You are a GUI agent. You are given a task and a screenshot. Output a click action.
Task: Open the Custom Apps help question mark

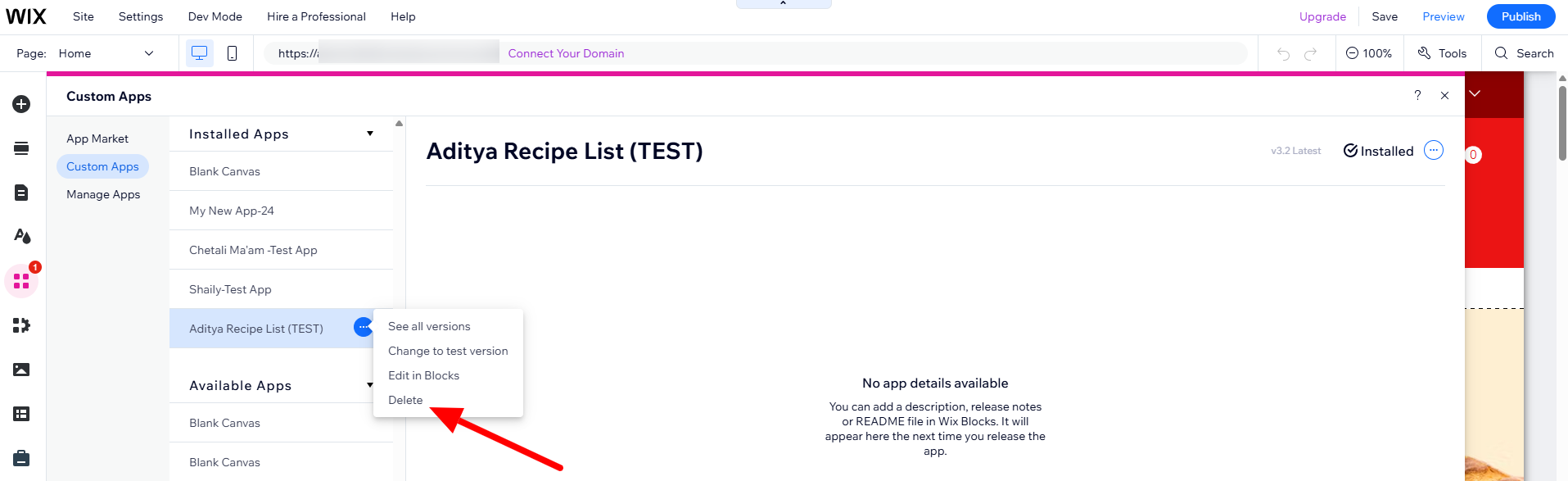click(x=1417, y=96)
